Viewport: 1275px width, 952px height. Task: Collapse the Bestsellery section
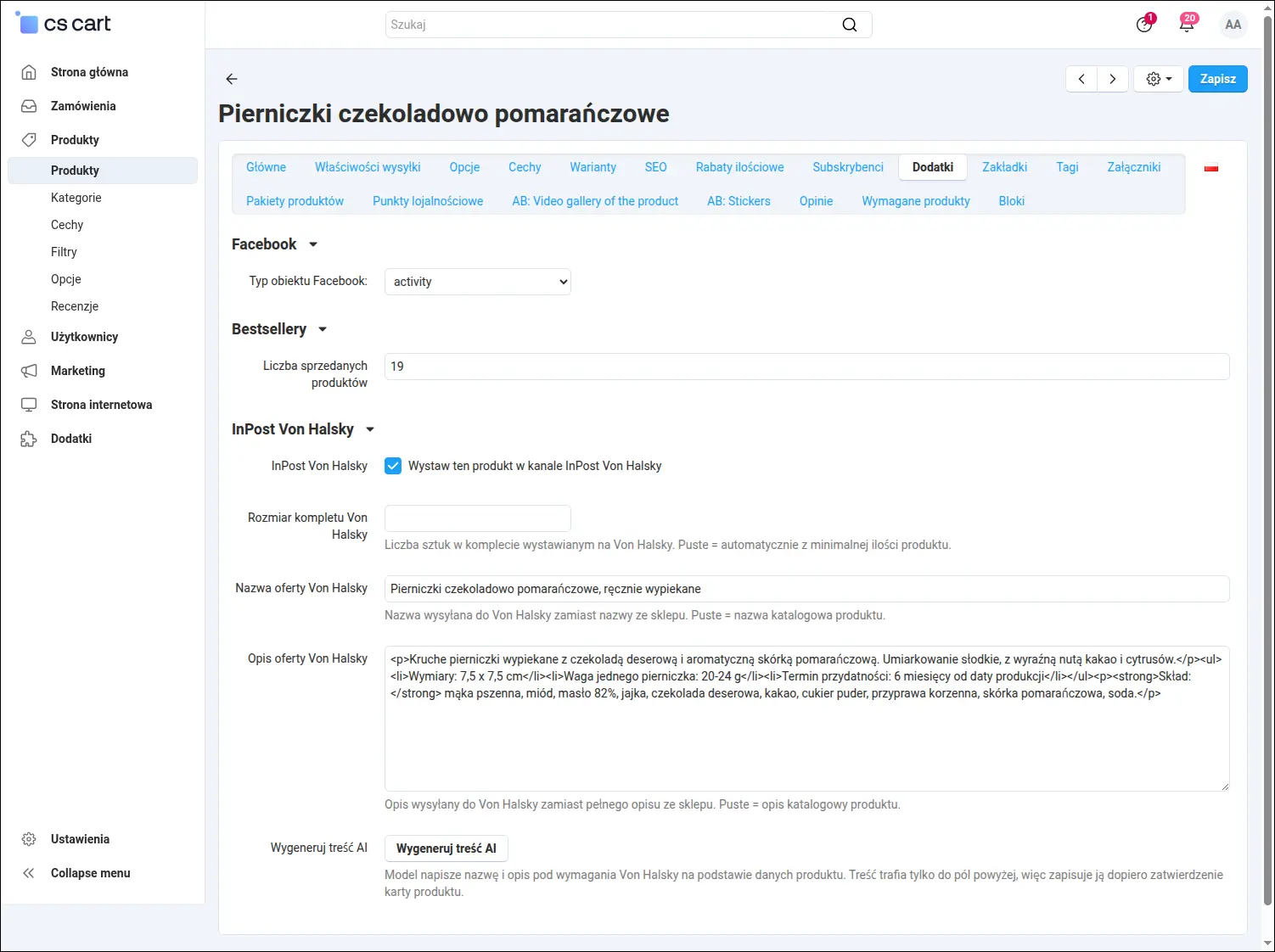point(323,329)
